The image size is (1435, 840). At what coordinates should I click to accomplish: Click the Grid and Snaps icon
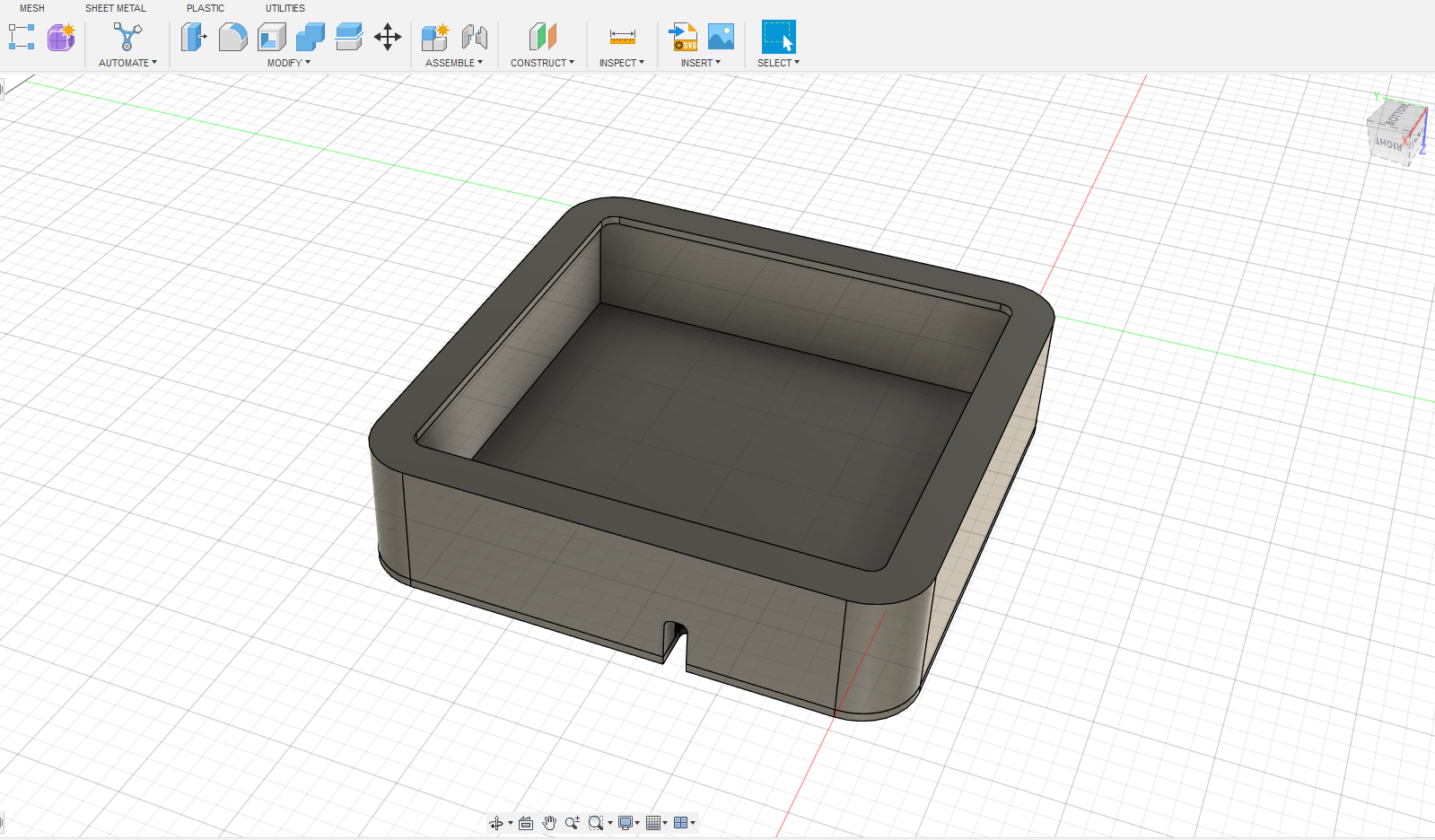click(x=653, y=823)
